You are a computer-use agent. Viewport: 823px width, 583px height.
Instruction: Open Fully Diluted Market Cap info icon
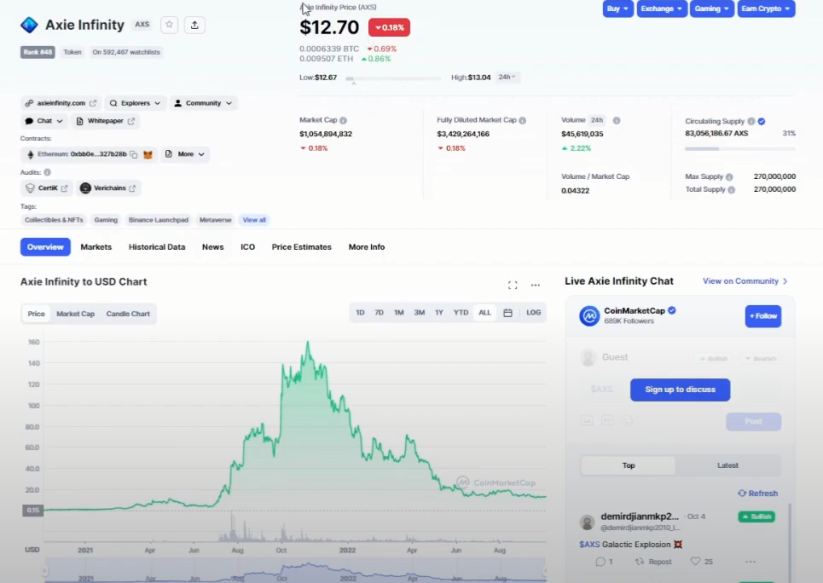pyautogui.click(x=522, y=120)
